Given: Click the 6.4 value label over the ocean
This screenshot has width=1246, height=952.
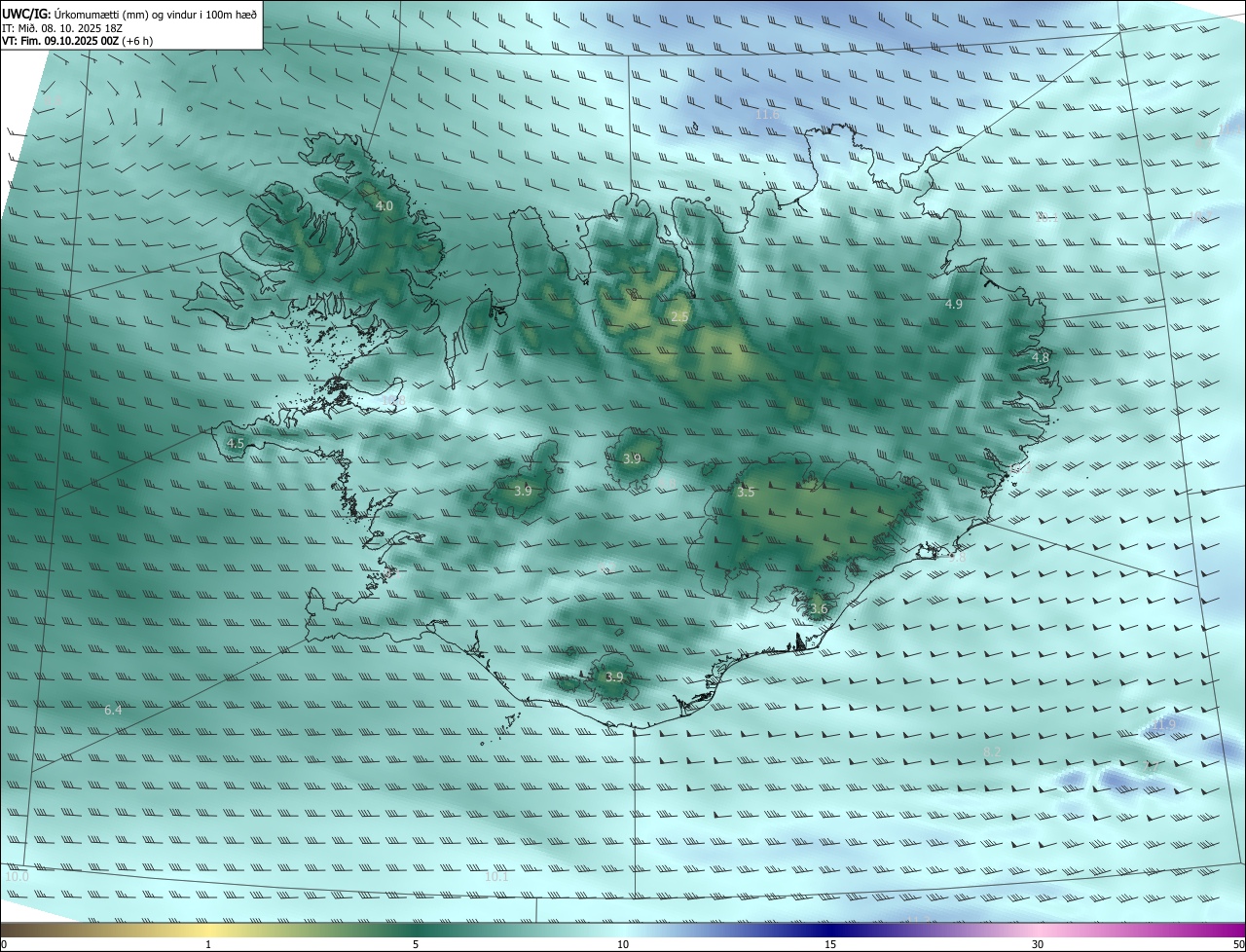Looking at the screenshot, I should [113, 711].
